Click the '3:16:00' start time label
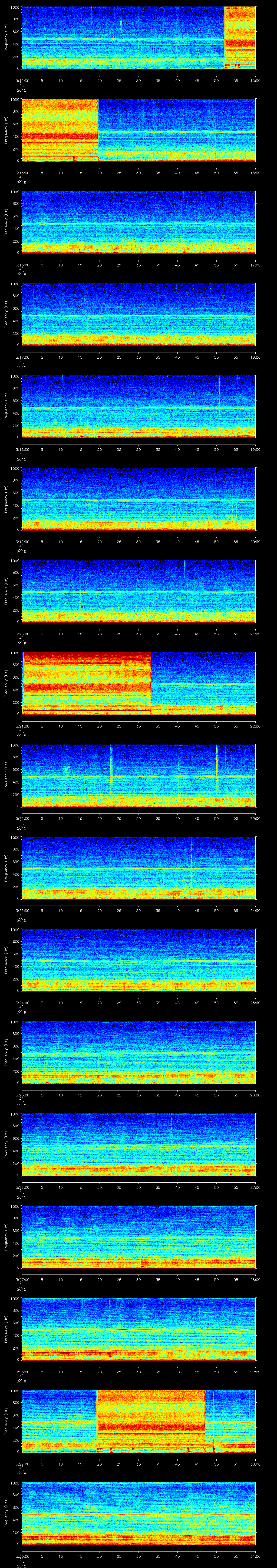 22,265
